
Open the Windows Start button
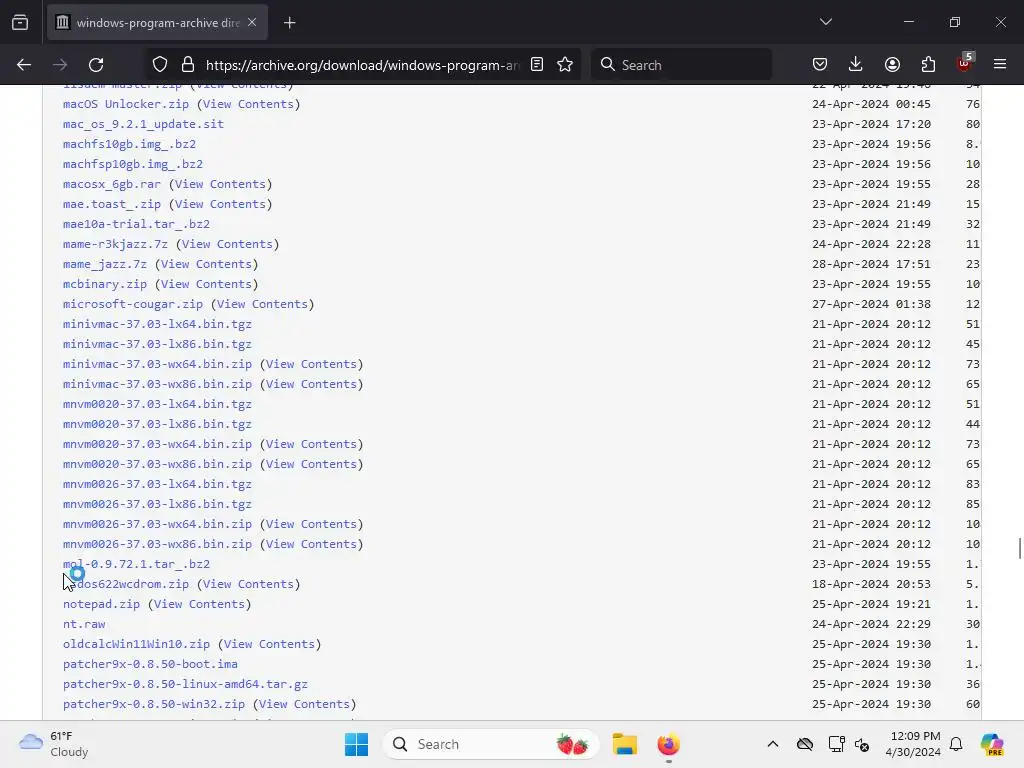point(357,744)
